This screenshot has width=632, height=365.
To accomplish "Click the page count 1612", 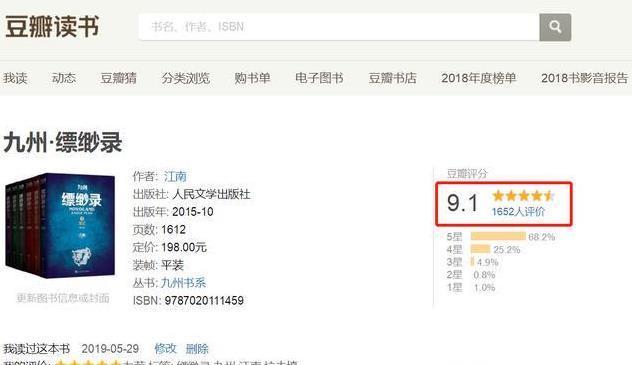I will [x=173, y=230].
